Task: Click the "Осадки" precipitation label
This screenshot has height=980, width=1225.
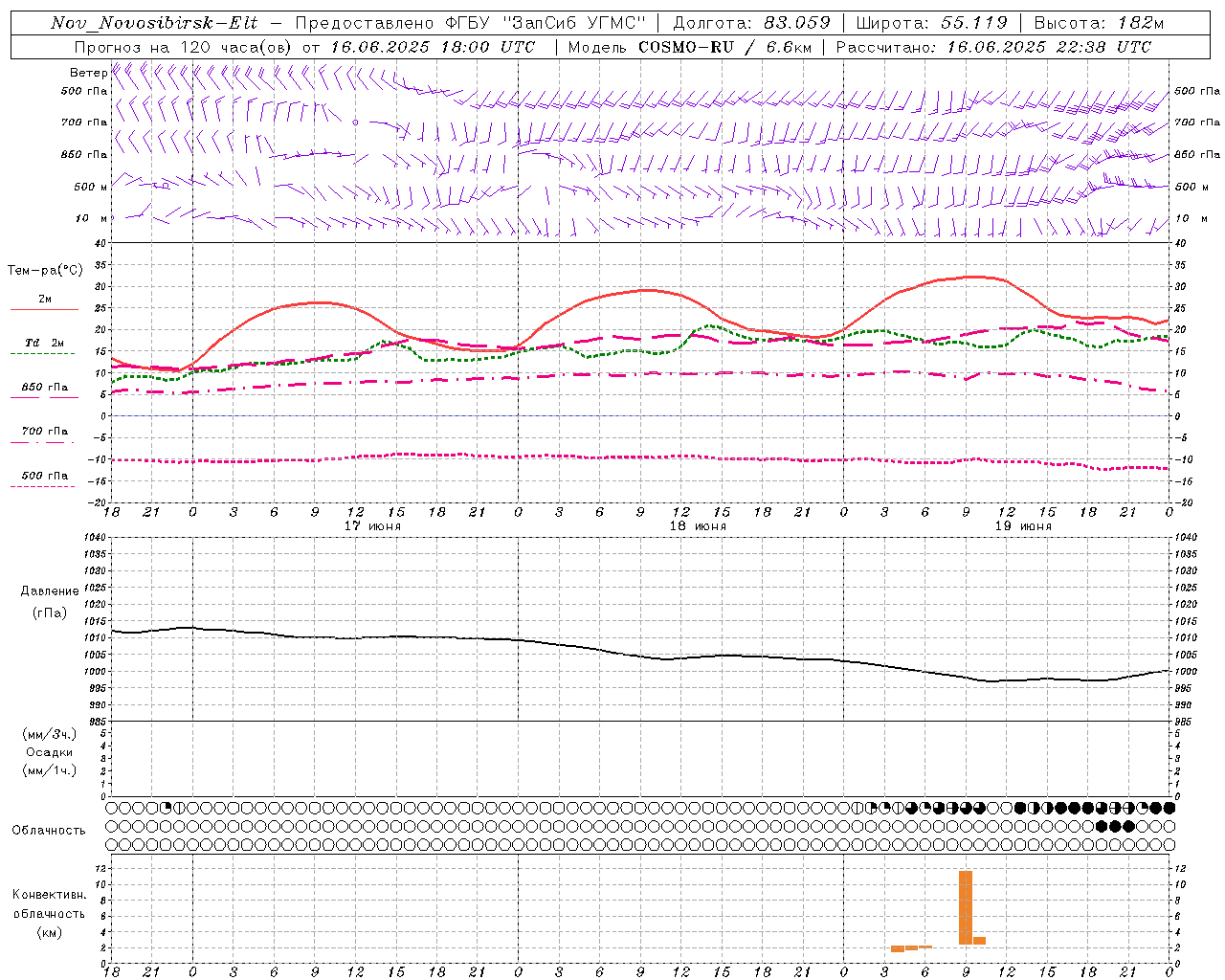Action: click(50, 752)
